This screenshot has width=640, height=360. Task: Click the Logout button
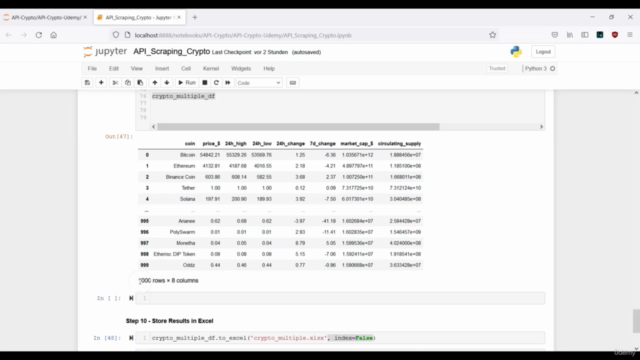(543, 52)
